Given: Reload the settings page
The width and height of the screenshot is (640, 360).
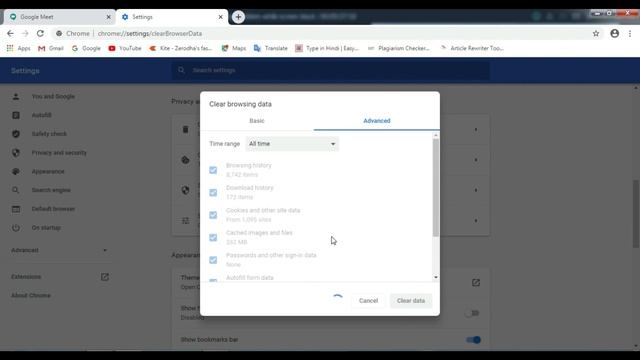Looking at the screenshot, I should [x=40, y=33].
